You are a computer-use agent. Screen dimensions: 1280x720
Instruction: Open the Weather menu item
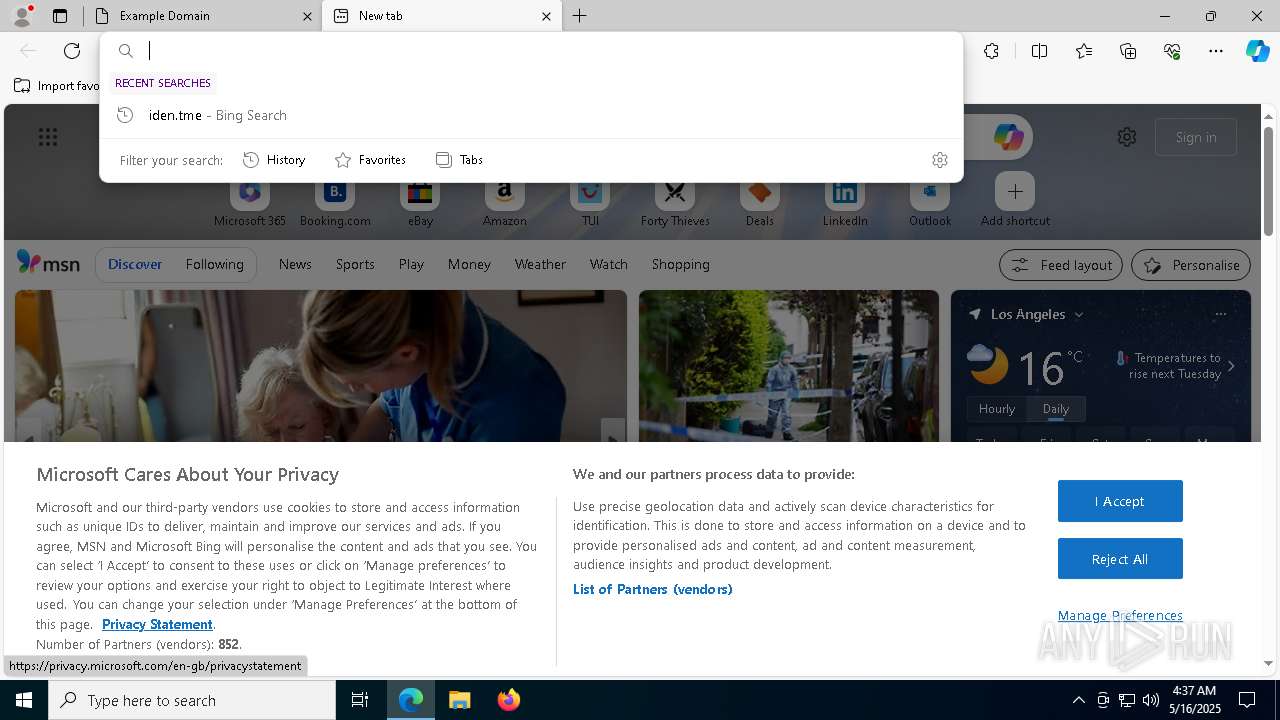[540, 264]
